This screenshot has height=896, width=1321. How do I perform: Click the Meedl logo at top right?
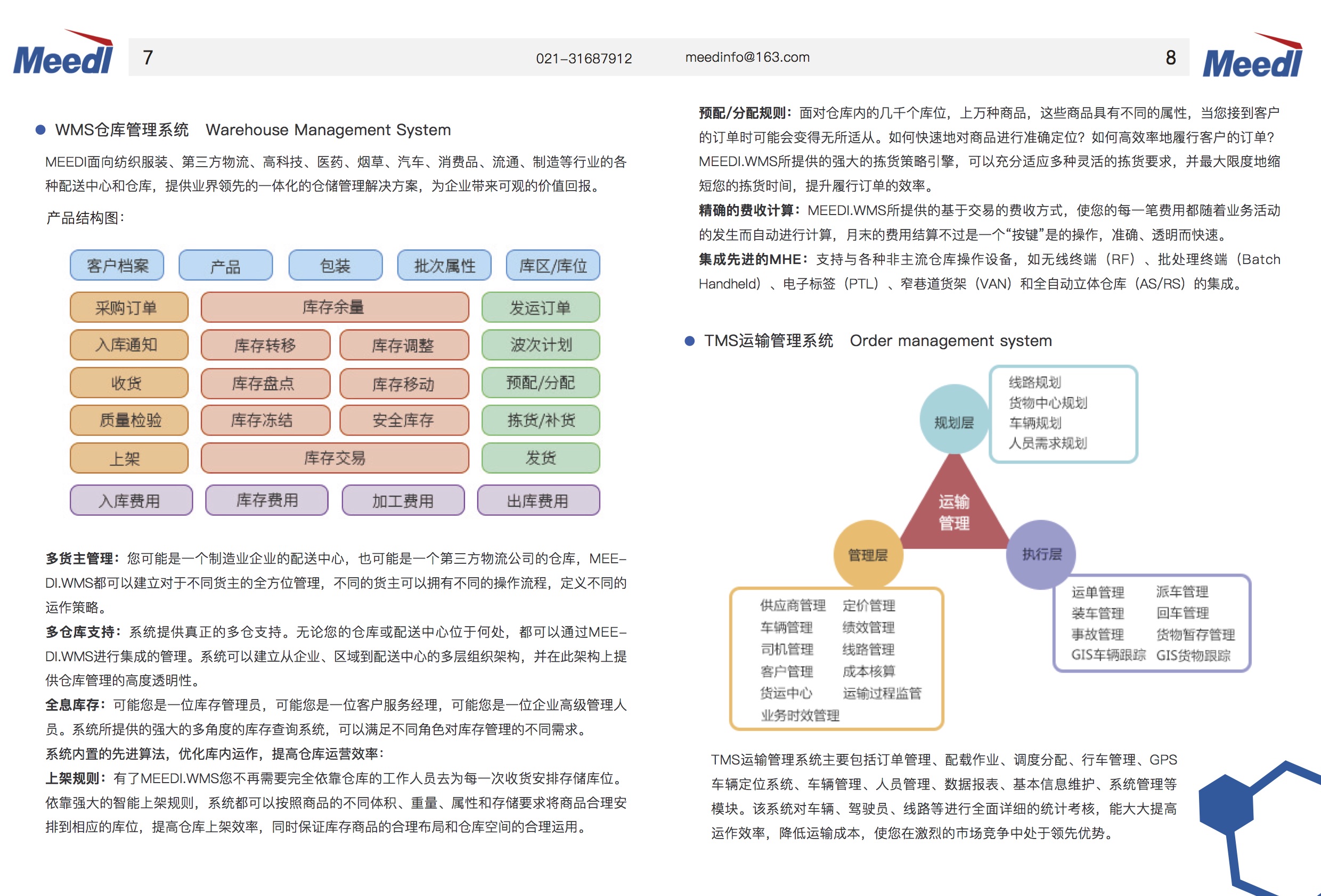pos(1252,55)
